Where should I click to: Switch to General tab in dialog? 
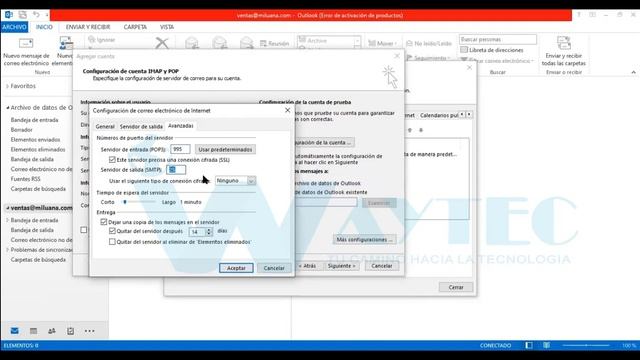pyautogui.click(x=105, y=127)
